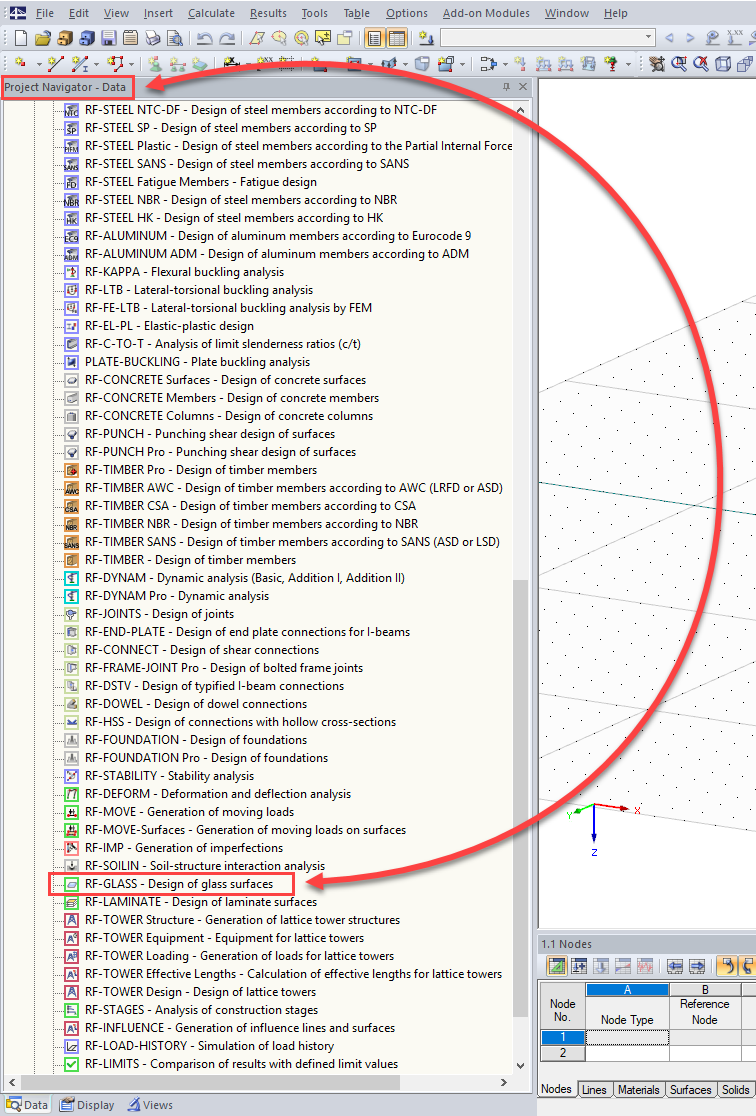Open the Calculate menu
756x1116 pixels.
pos(211,13)
